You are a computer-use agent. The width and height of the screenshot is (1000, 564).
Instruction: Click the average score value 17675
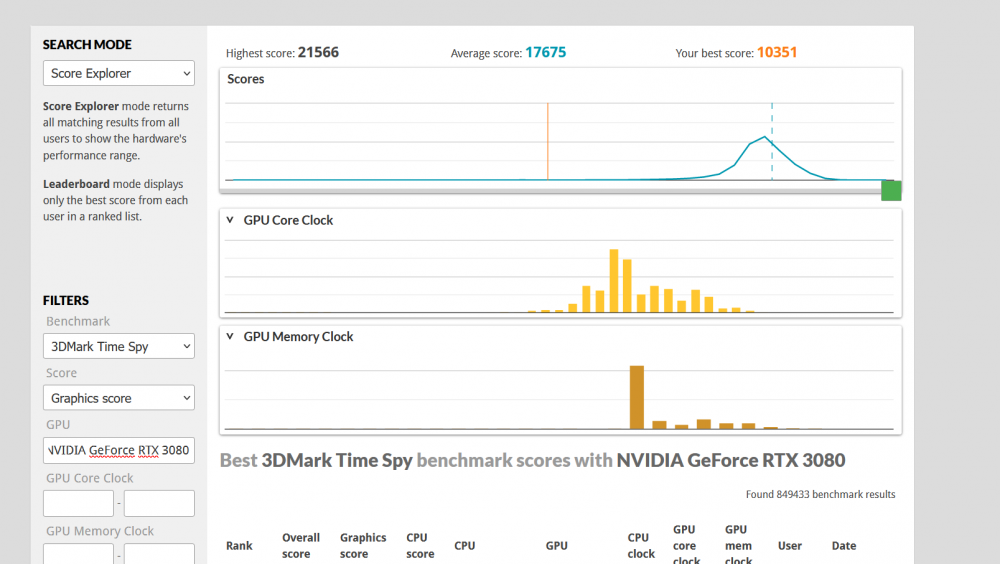click(545, 52)
